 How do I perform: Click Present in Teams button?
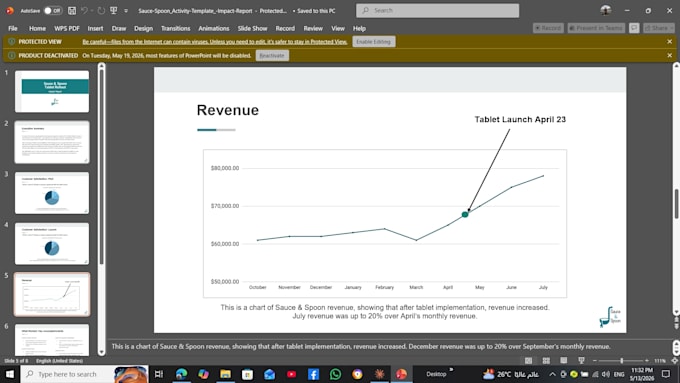(596, 28)
